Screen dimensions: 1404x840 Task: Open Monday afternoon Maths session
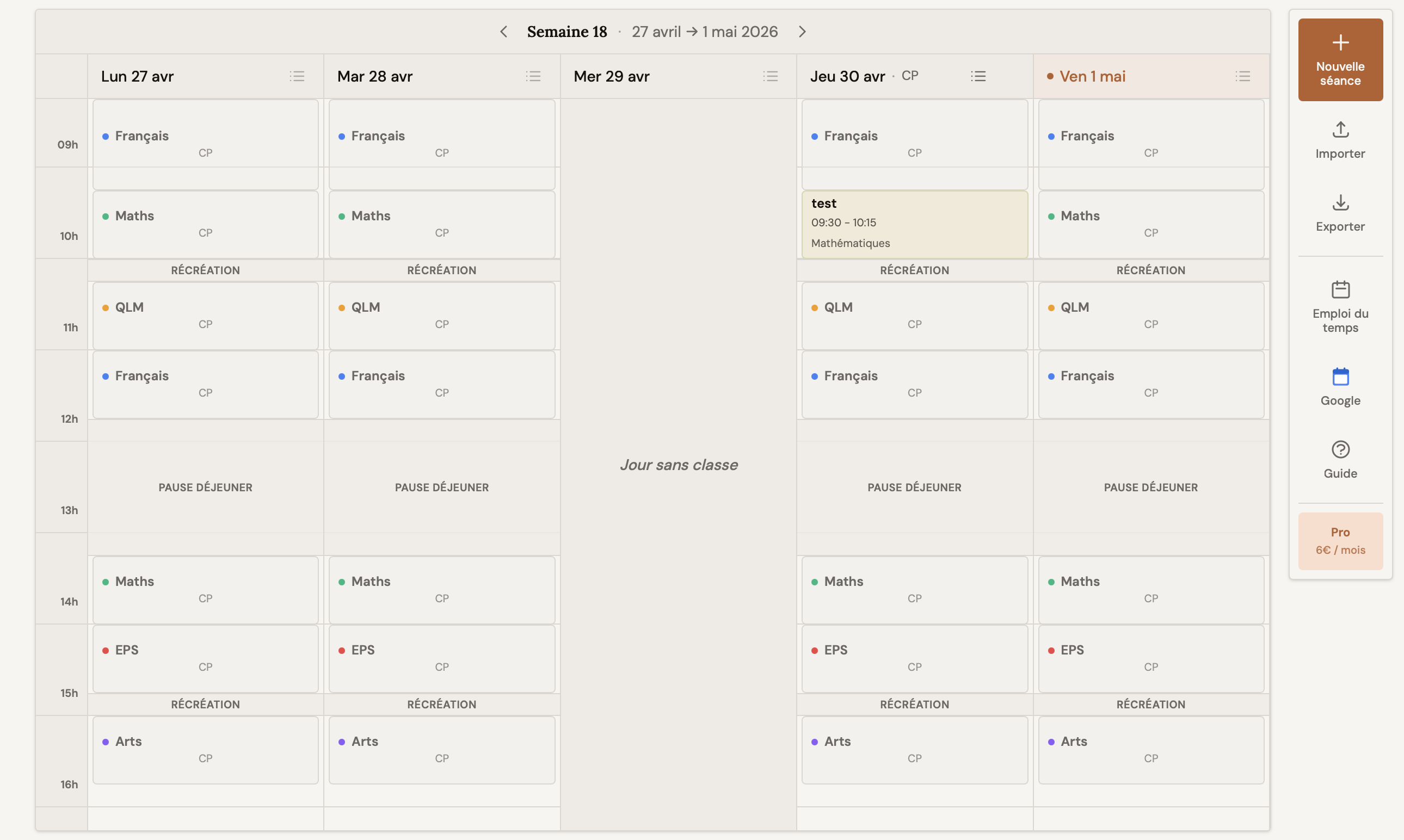point(206,590)
